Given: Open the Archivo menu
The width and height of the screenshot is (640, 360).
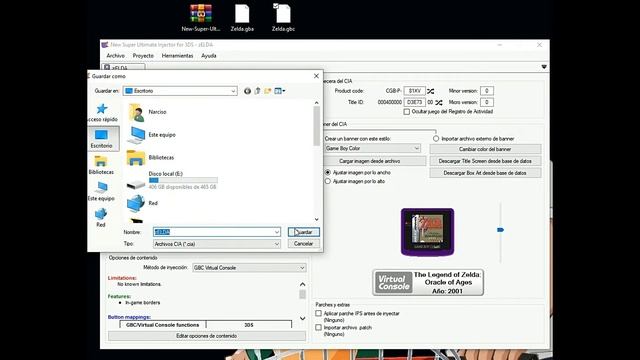Looking at the screenshot, I should tap(116, 56).
